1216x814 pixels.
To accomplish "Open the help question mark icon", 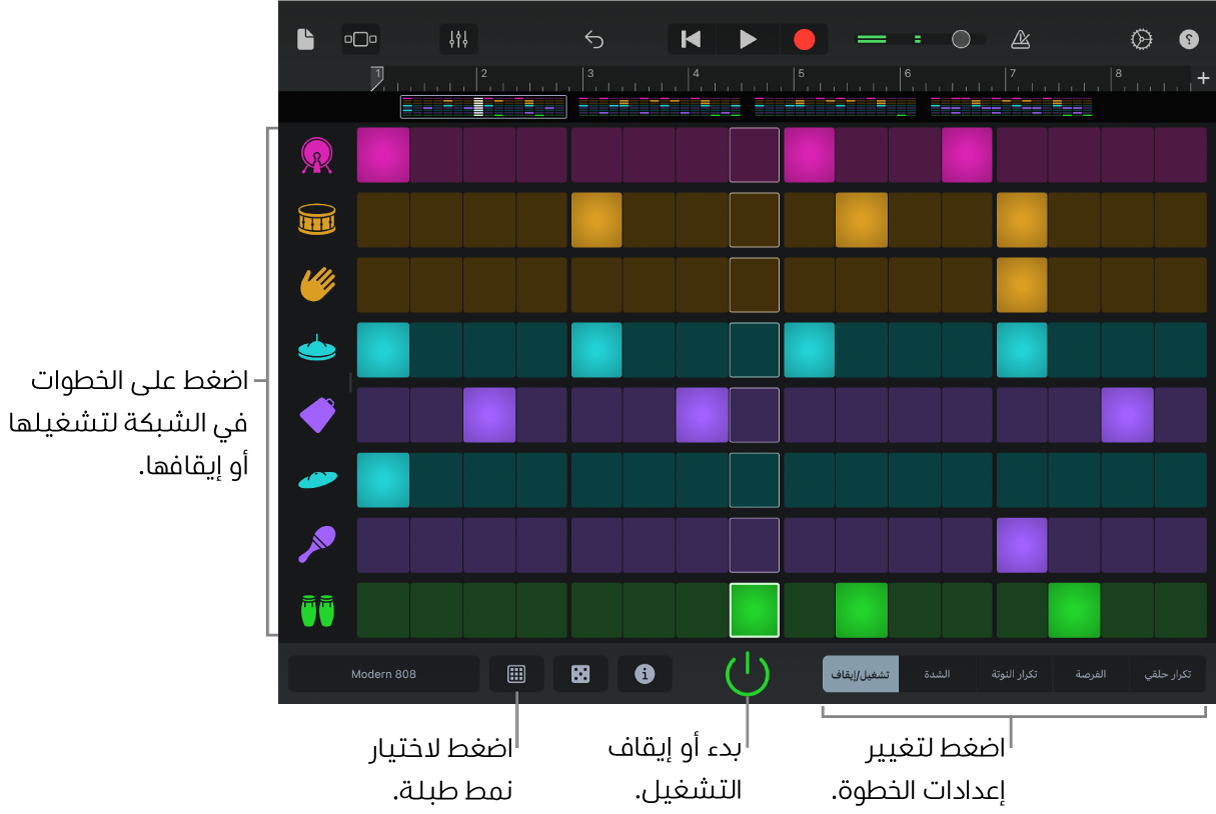I will point(1189,39).
